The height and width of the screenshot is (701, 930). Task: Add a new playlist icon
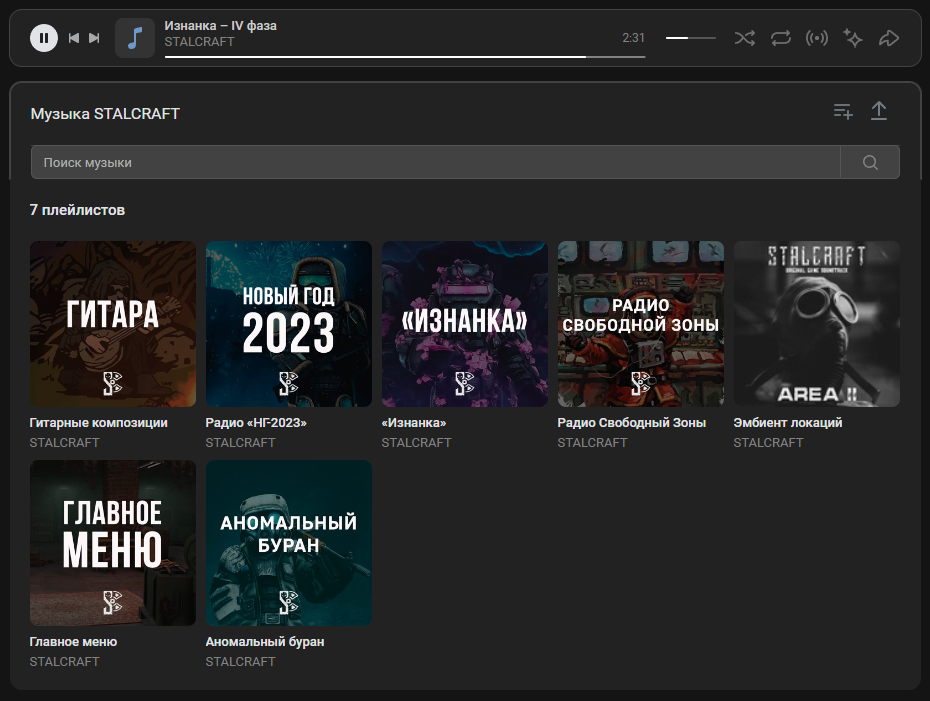(x=843, y=112)
